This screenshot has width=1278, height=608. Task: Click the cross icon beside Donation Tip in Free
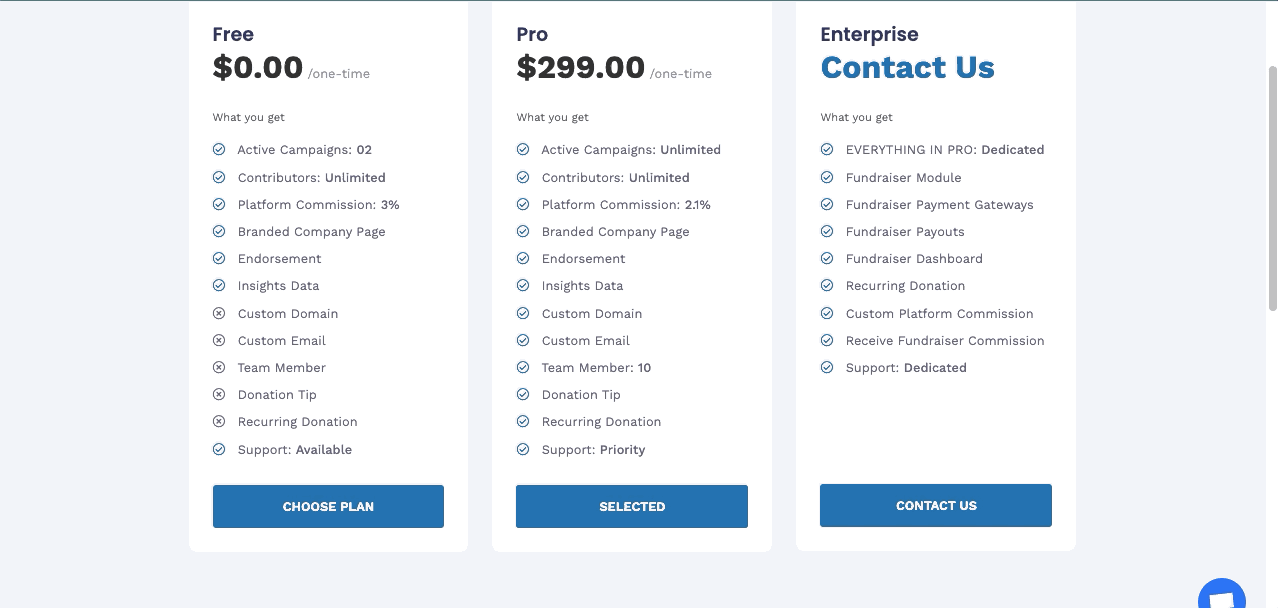click(x=219, y=394)
